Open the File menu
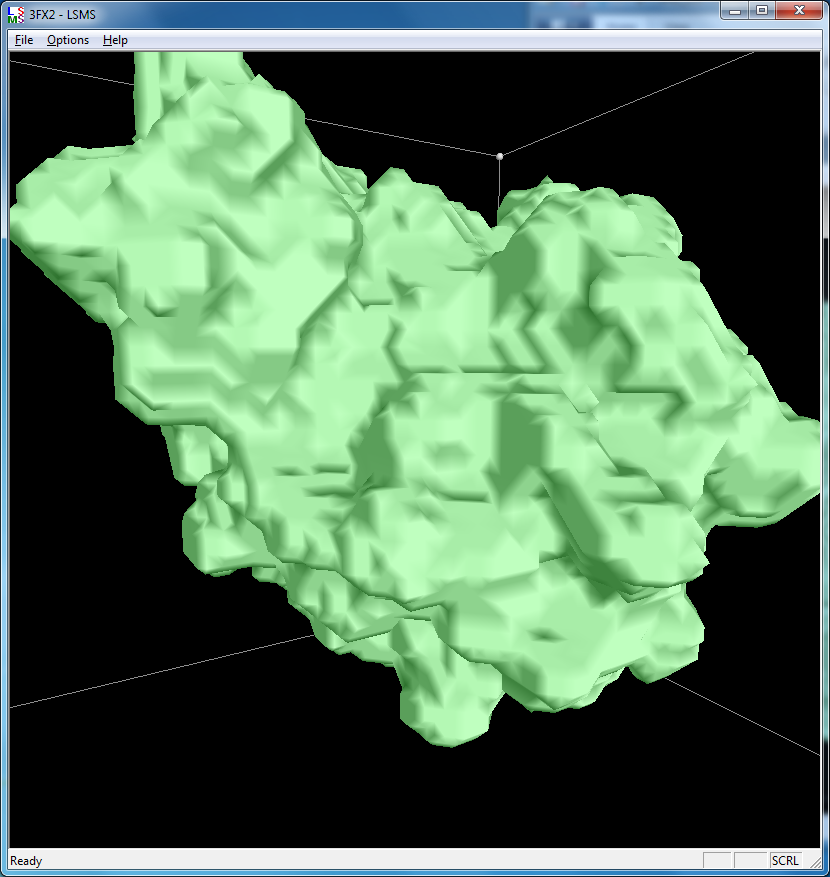The image size is (830, 877). click(x=24, y=40)
